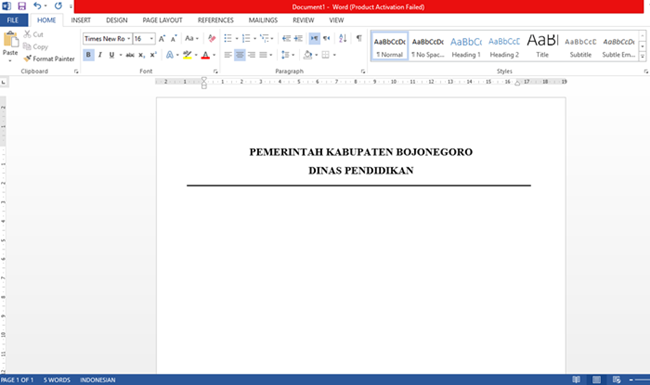Click the PAGE 1 OF 1 indicator
The width and height of the screenshot is (650, 385).
click(17, 380)
